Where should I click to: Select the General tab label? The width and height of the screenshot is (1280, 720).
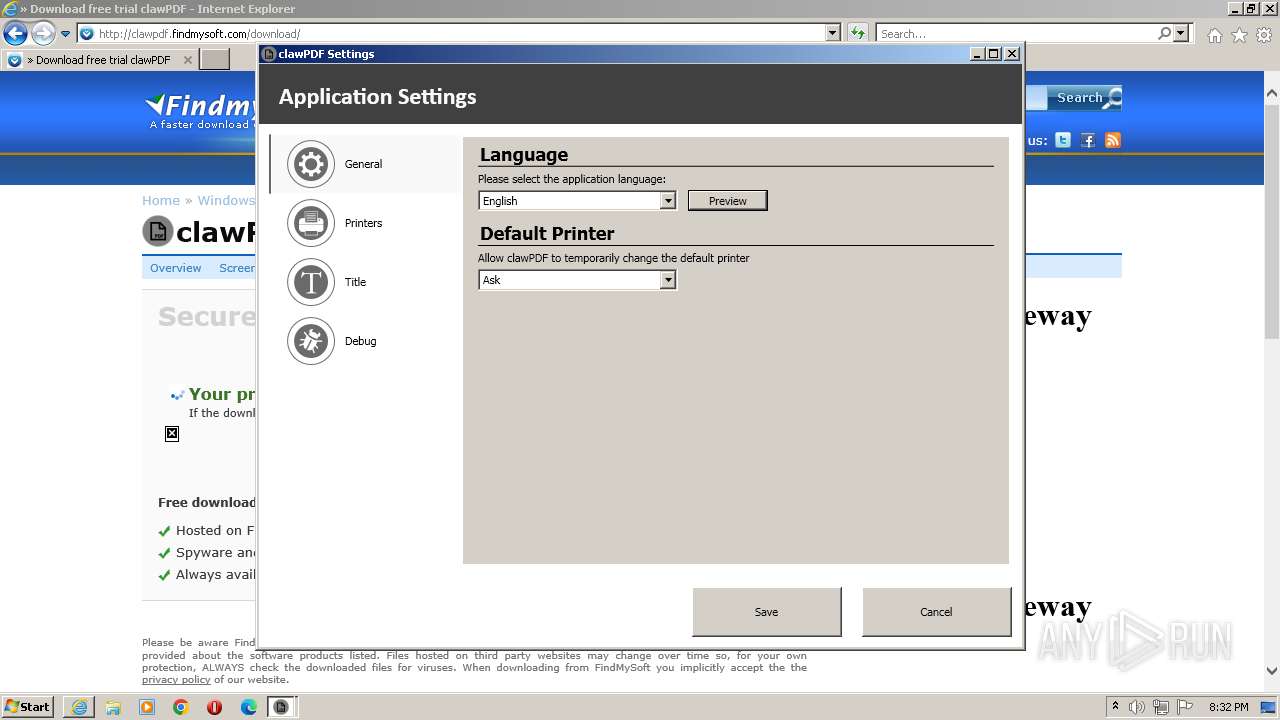coord(363,164)
